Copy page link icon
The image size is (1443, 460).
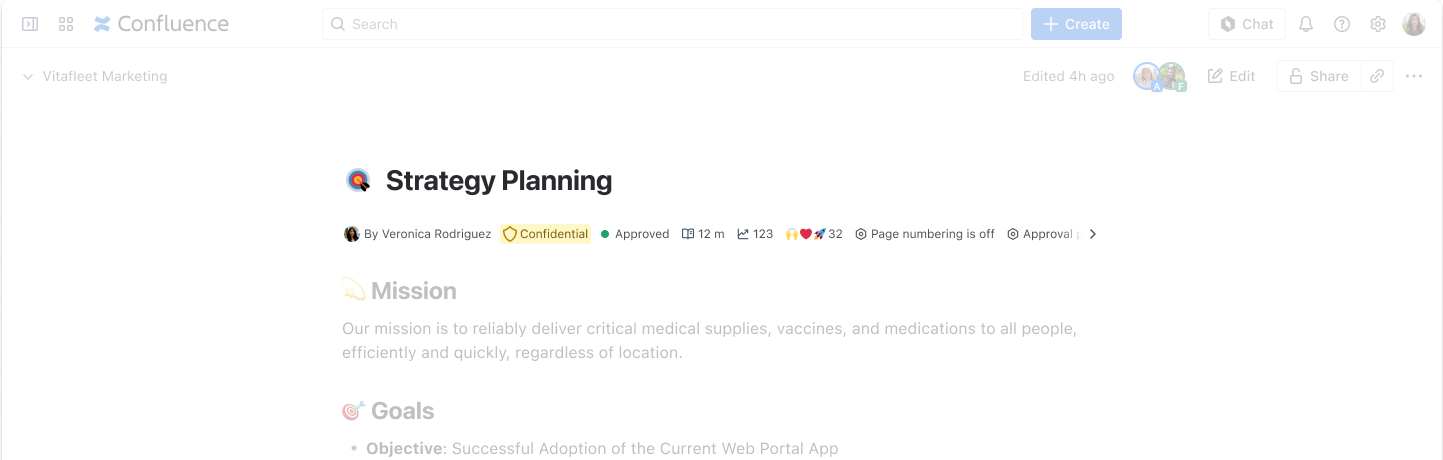coord(1377,76)
